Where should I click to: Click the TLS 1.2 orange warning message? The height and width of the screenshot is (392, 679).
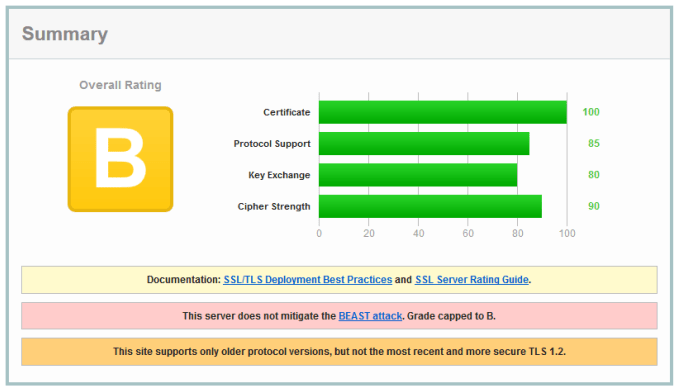tap(340, 352)
